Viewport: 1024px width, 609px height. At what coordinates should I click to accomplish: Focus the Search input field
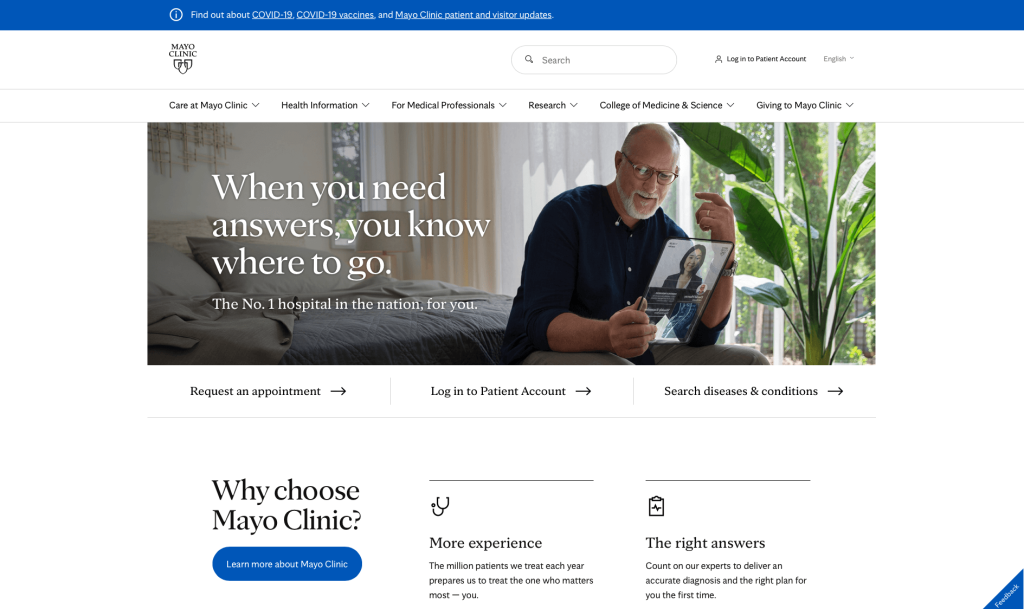(x=594, y=59)
